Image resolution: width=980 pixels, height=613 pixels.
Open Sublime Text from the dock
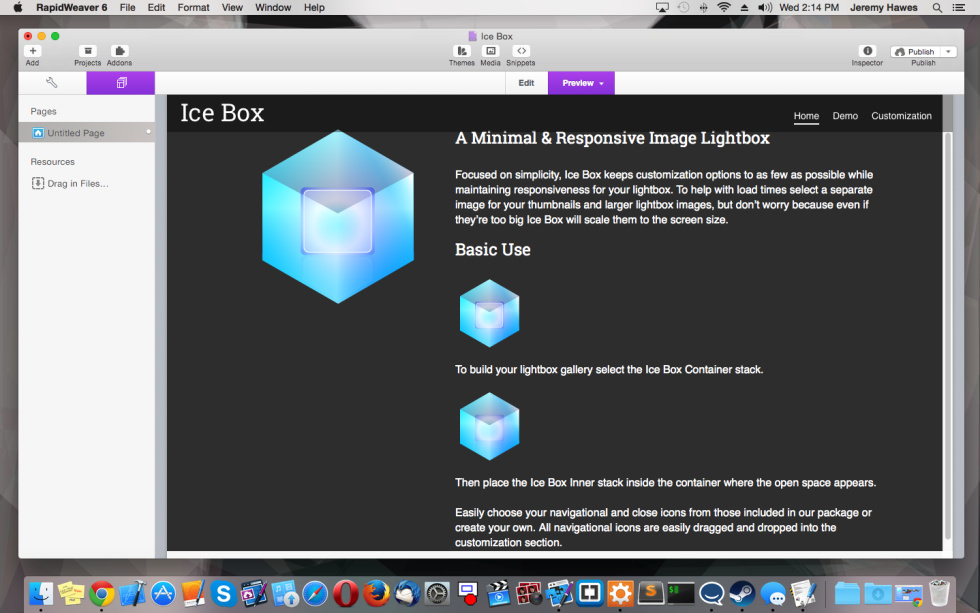[x=651, y=594]
